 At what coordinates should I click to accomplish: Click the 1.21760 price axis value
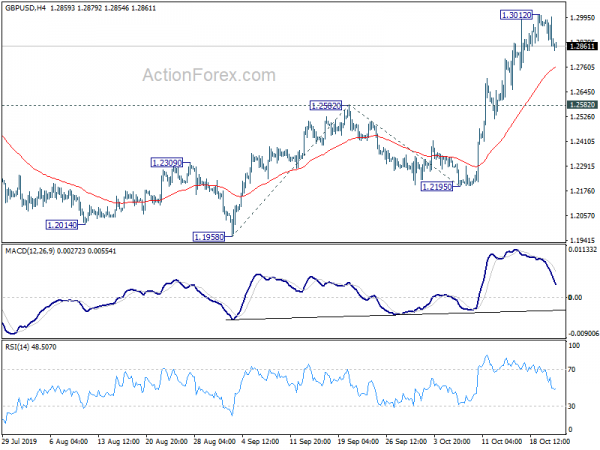click(582, 191)
